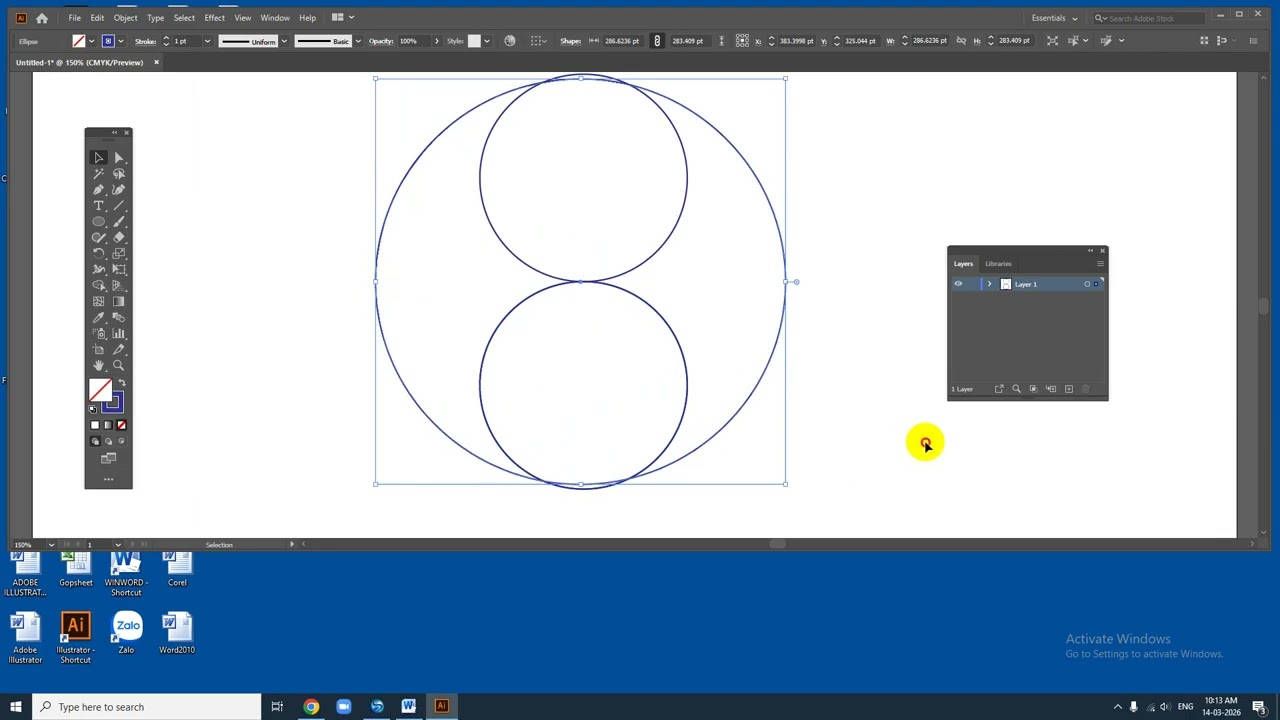The height and width of the screenshot is (720, 1280).
Task: Select the Scale tool
Action: pyautogui.click(x=118, y=254)
